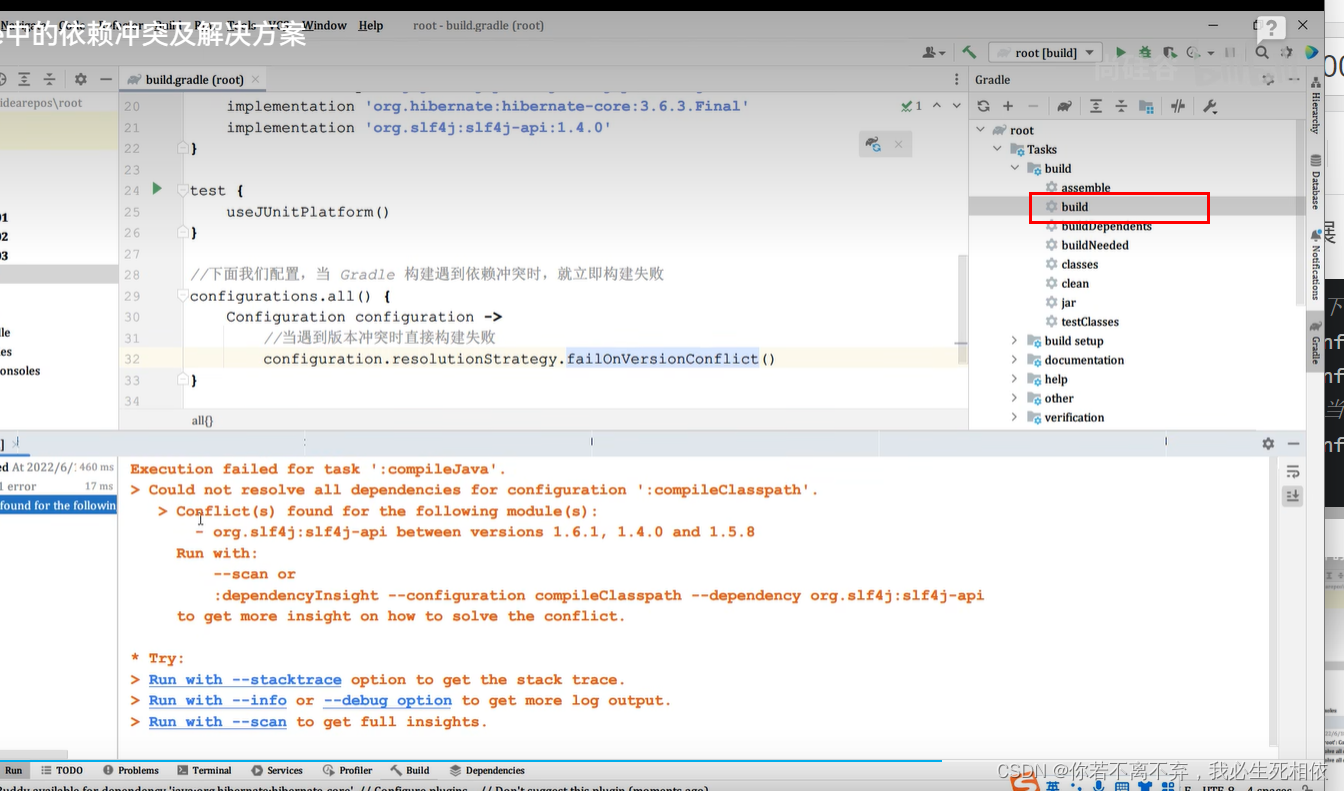Reload all Gradle projects

coord(984,106)
